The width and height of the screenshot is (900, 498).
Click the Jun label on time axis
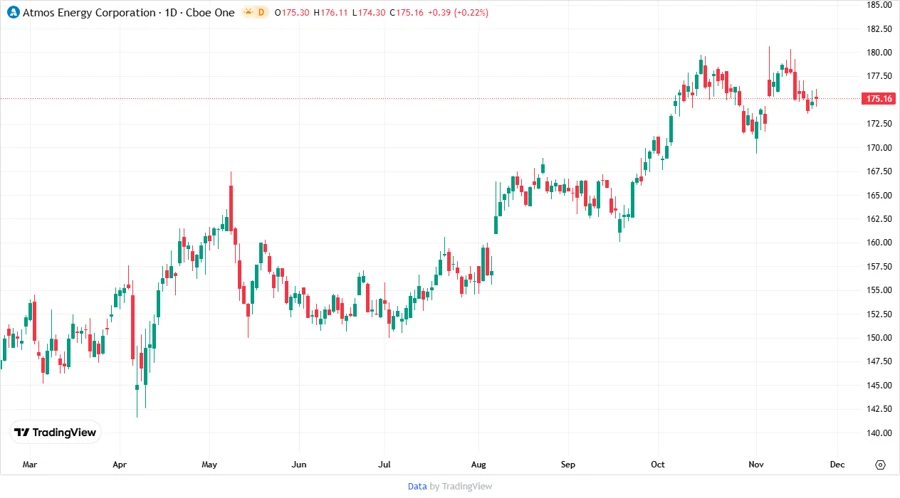tap(299, 465)
